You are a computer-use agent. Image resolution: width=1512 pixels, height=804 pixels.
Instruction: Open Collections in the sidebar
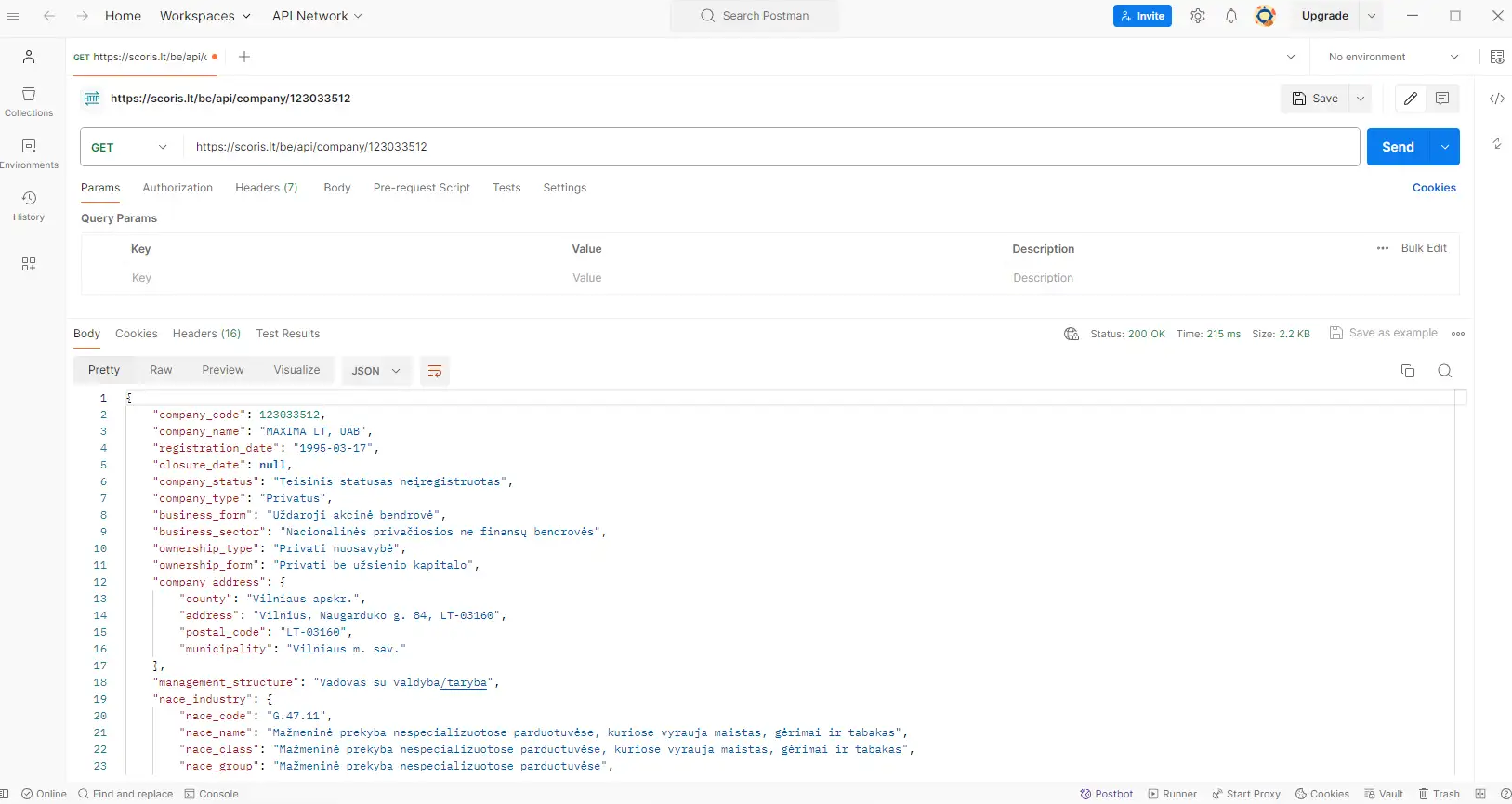pyautogui.click(x=29, y=101)
